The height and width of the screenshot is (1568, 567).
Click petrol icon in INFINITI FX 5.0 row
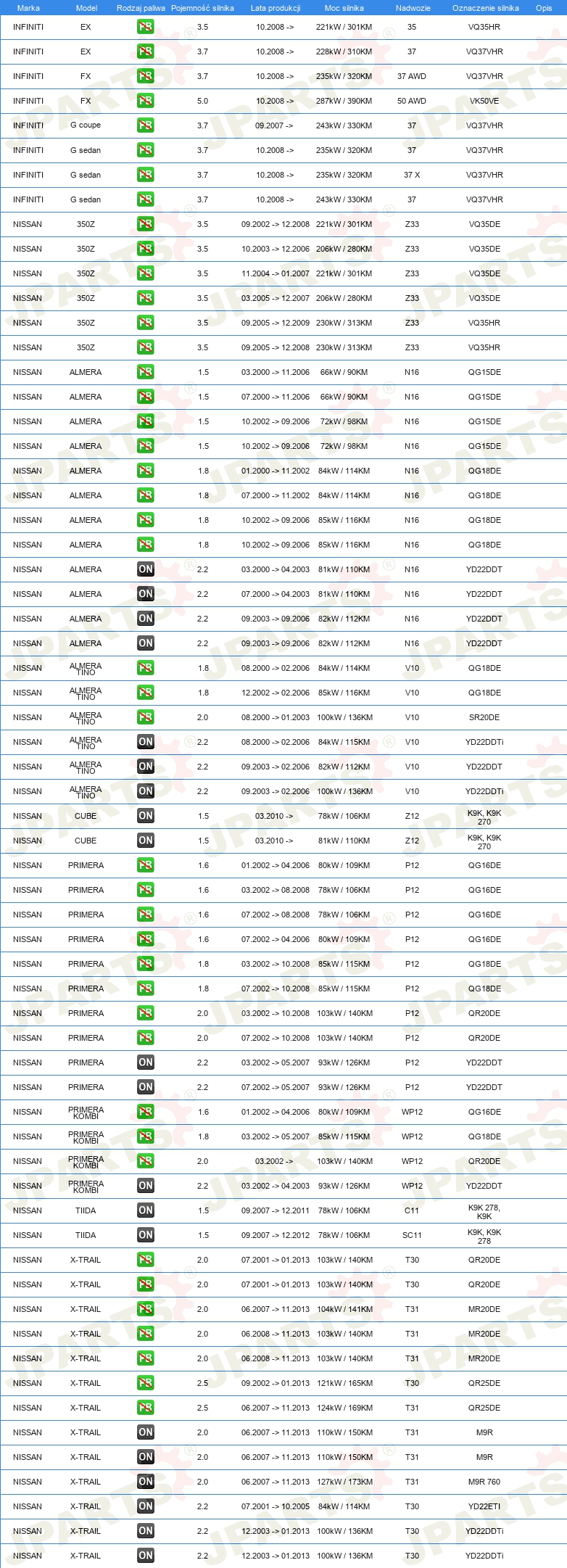146,101
